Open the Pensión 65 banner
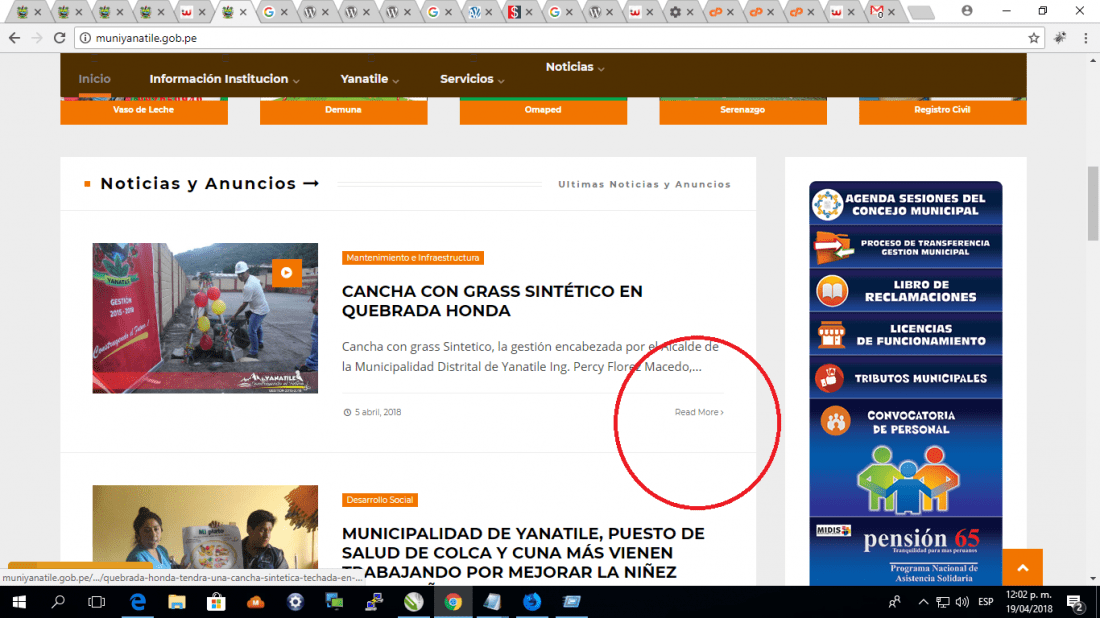Image resolution: width=1100 pixels, height=618 pixels. 906,552
